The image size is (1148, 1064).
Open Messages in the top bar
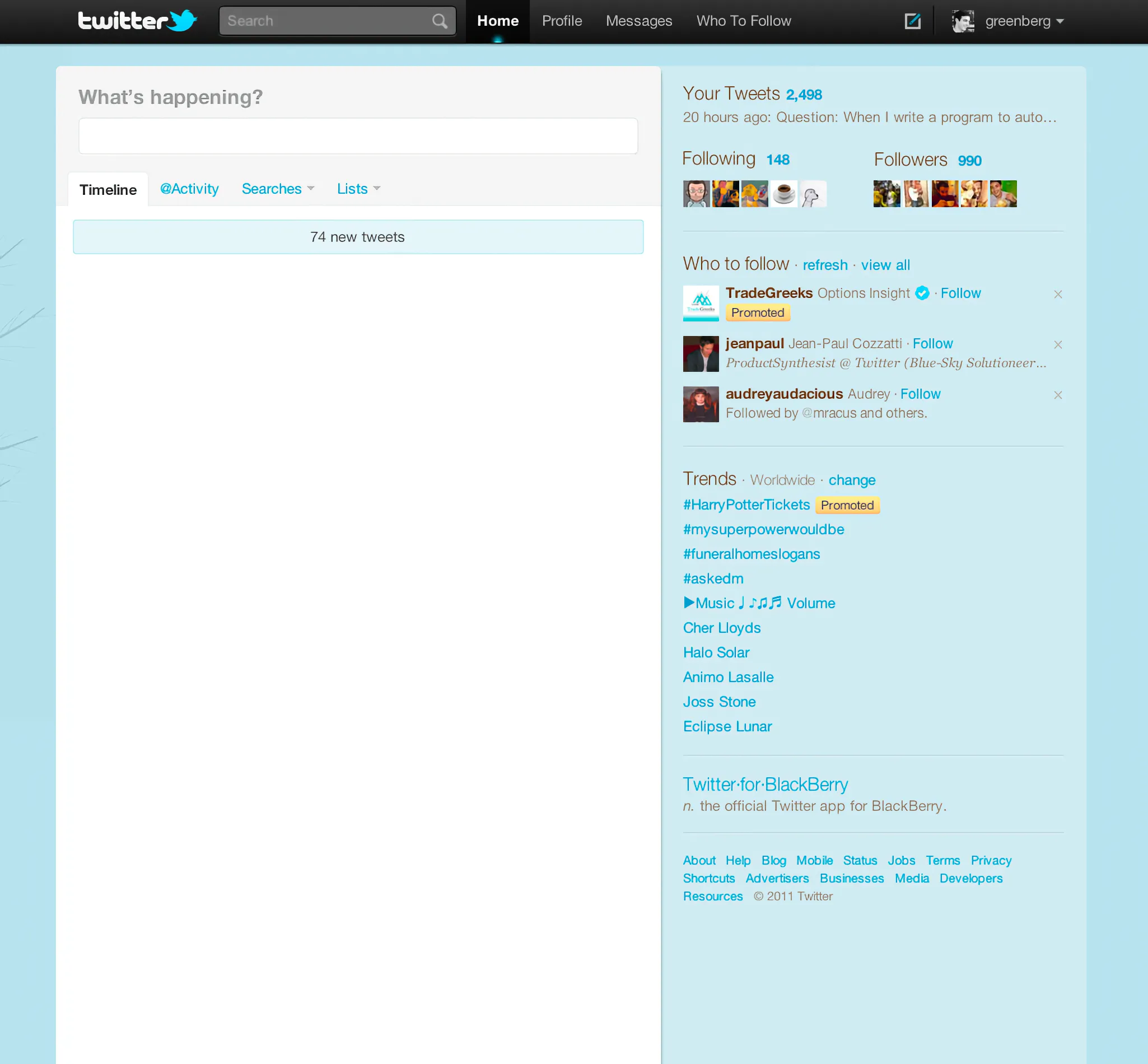[639, 21]
